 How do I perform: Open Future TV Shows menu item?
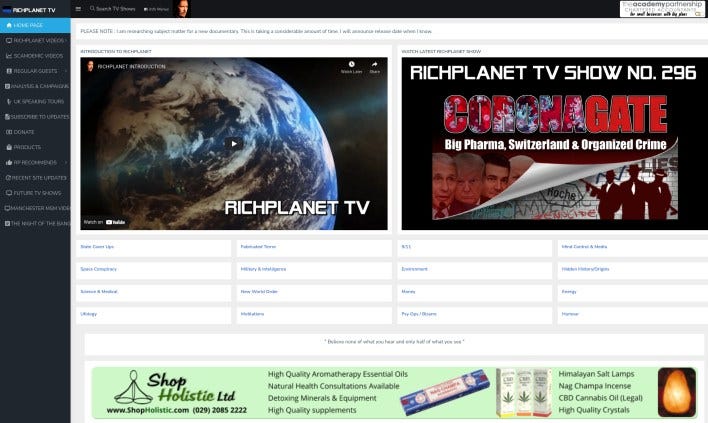(35, 193)
